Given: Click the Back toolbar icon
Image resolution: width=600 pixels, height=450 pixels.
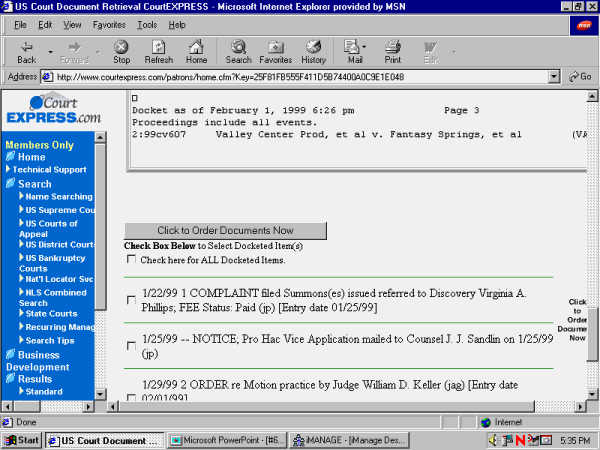Looking at the screenshot, I should point(27,51).
